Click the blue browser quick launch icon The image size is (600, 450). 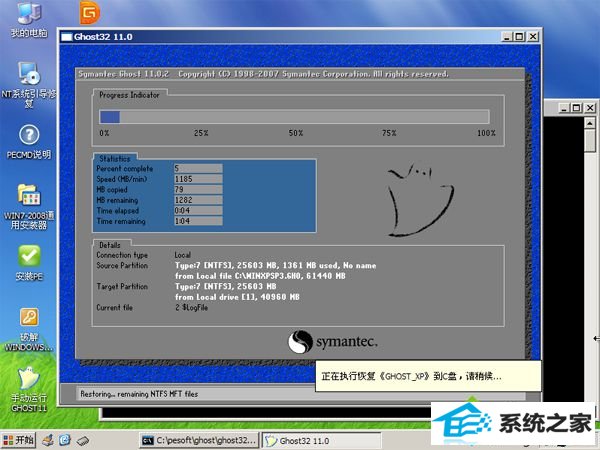click(x=65, y=440)
